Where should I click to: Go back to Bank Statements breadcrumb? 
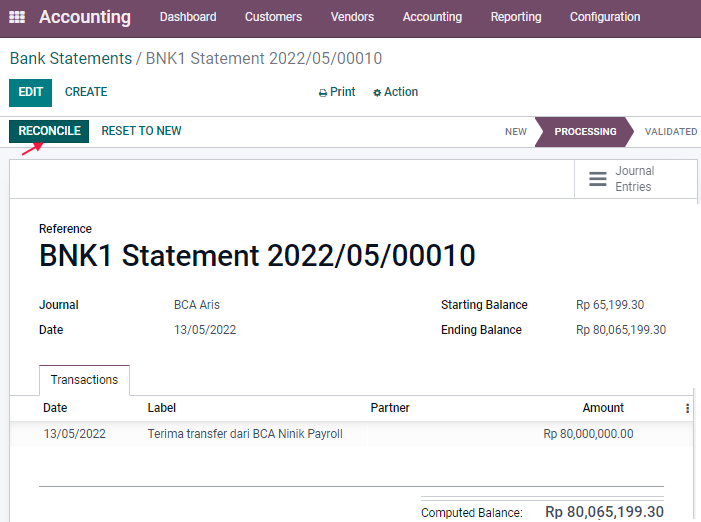pos(71,59)
